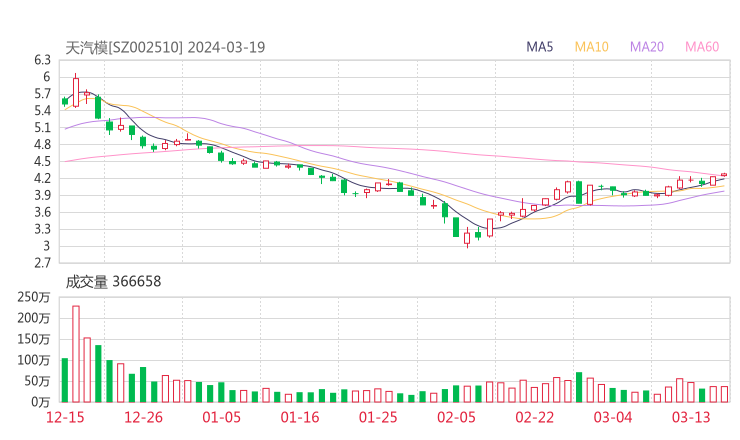
Task: Select the 01-16 date axis label
Action: [300, 417]
